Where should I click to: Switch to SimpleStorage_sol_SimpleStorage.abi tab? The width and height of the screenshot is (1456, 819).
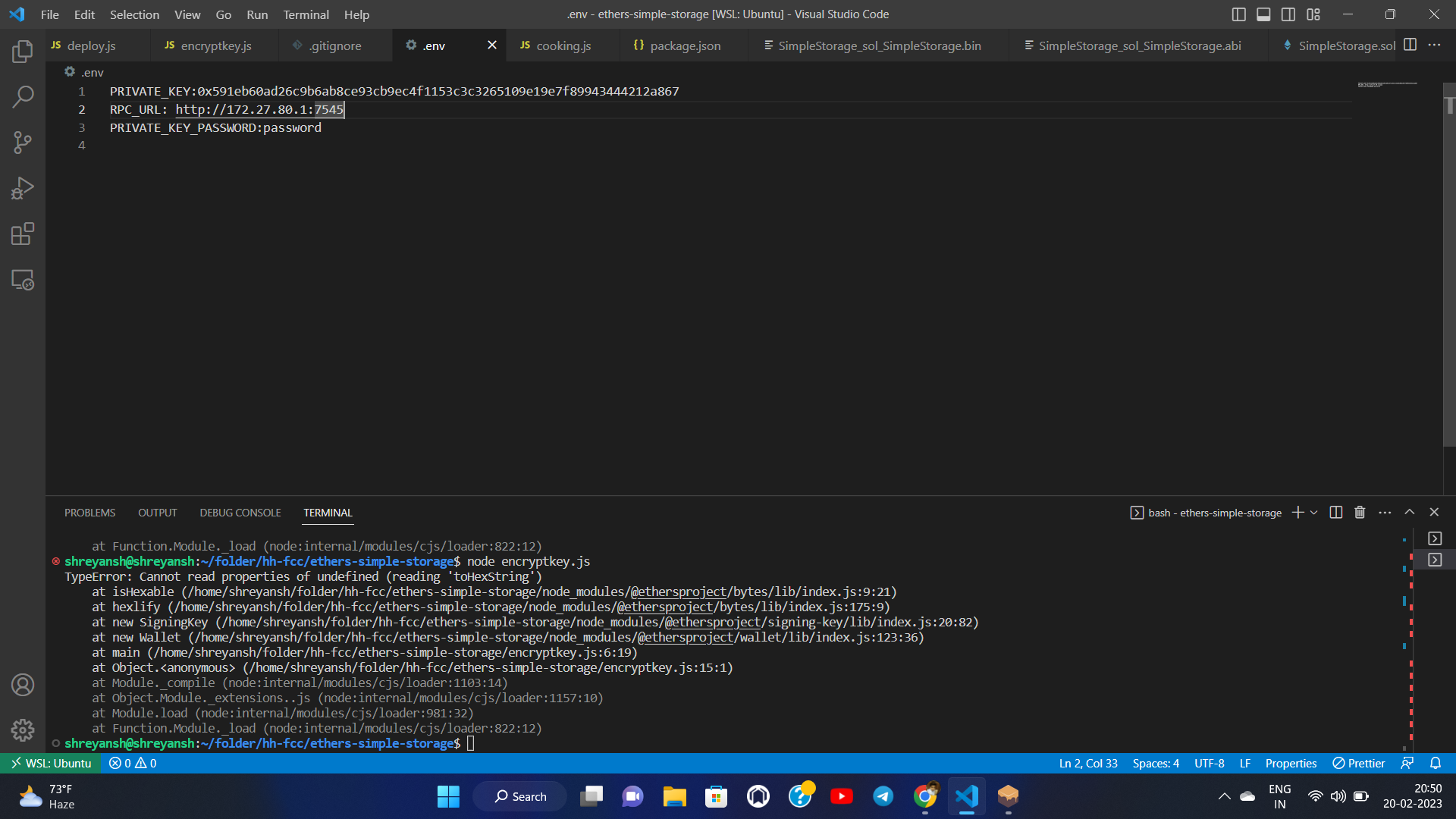tap(1139, 45)
